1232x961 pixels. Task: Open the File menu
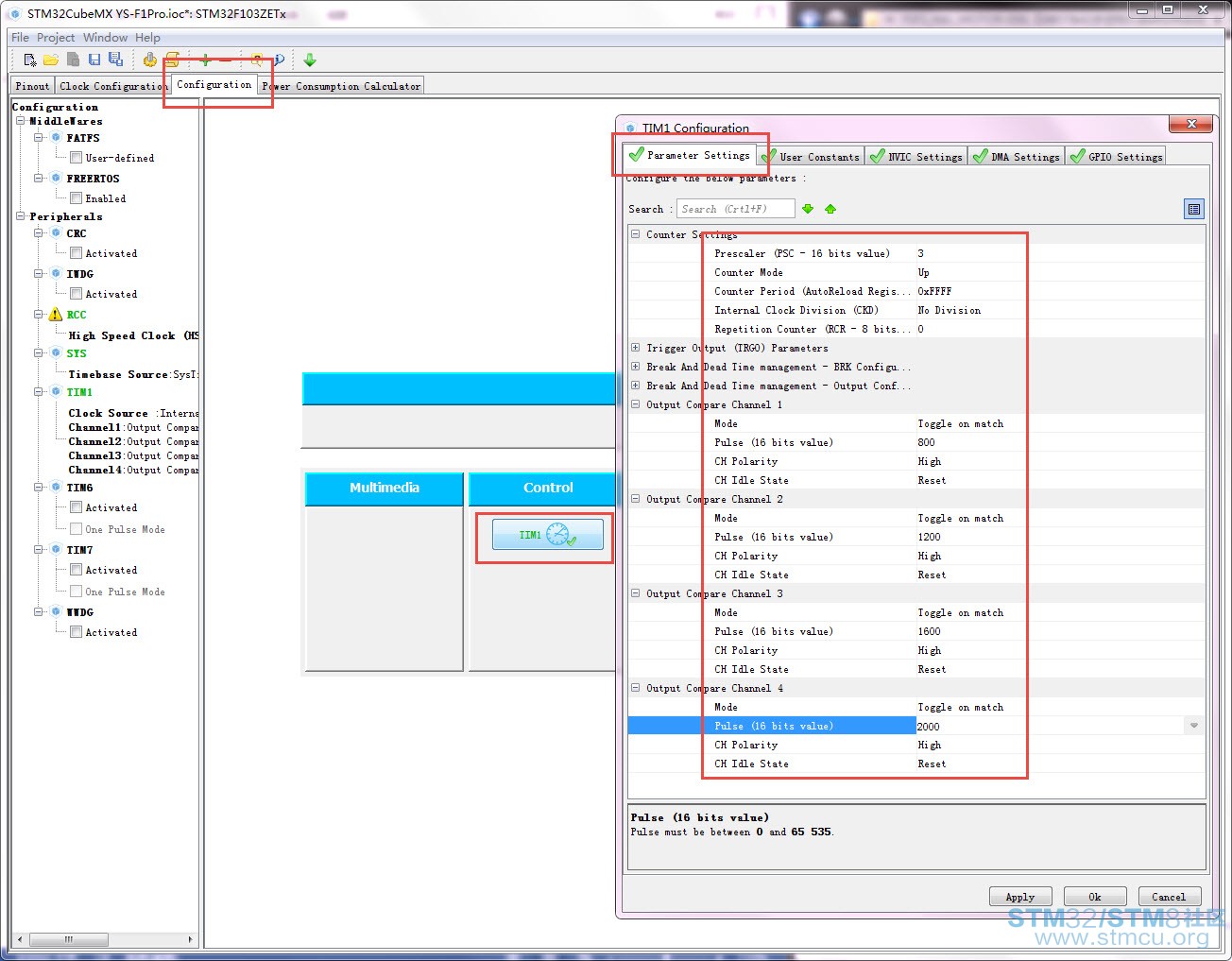pyautogui.click(x=20, y=38)
